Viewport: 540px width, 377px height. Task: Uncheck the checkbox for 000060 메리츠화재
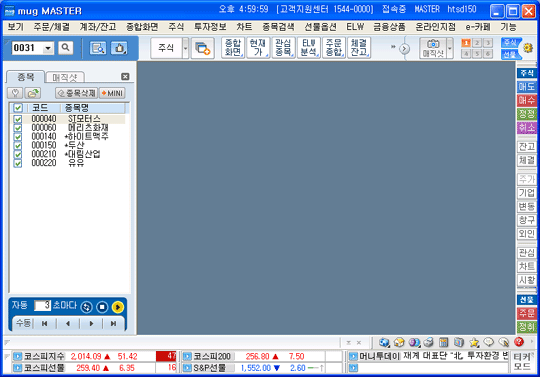18,128
